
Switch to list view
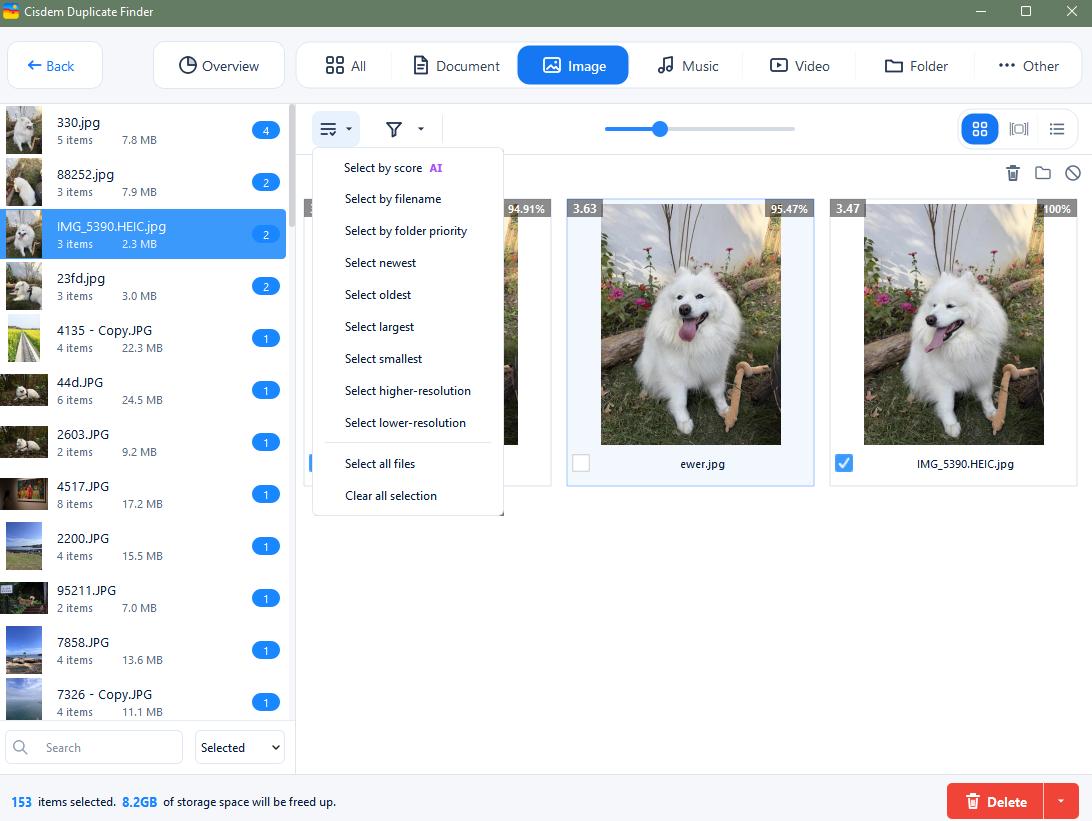[x=1056, y=129]
